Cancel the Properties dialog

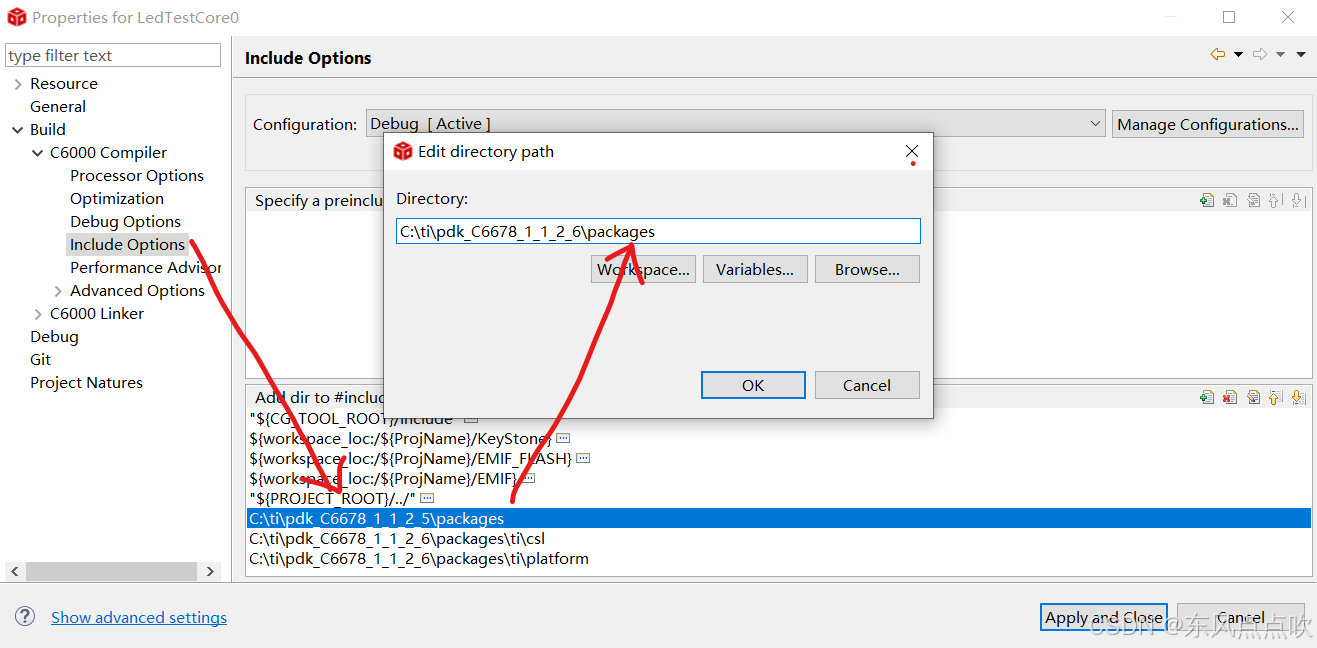pos(1241,617)
